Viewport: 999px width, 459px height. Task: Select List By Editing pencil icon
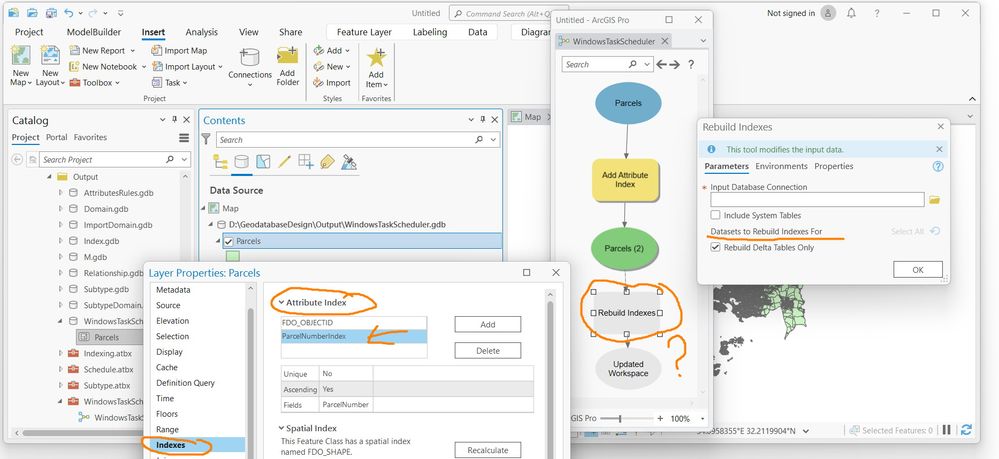(284, 162)
